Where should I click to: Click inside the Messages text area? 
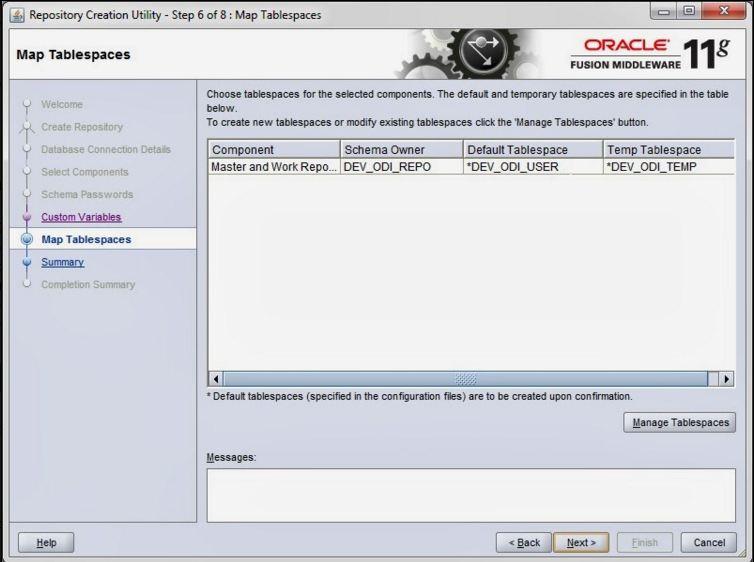471,495
